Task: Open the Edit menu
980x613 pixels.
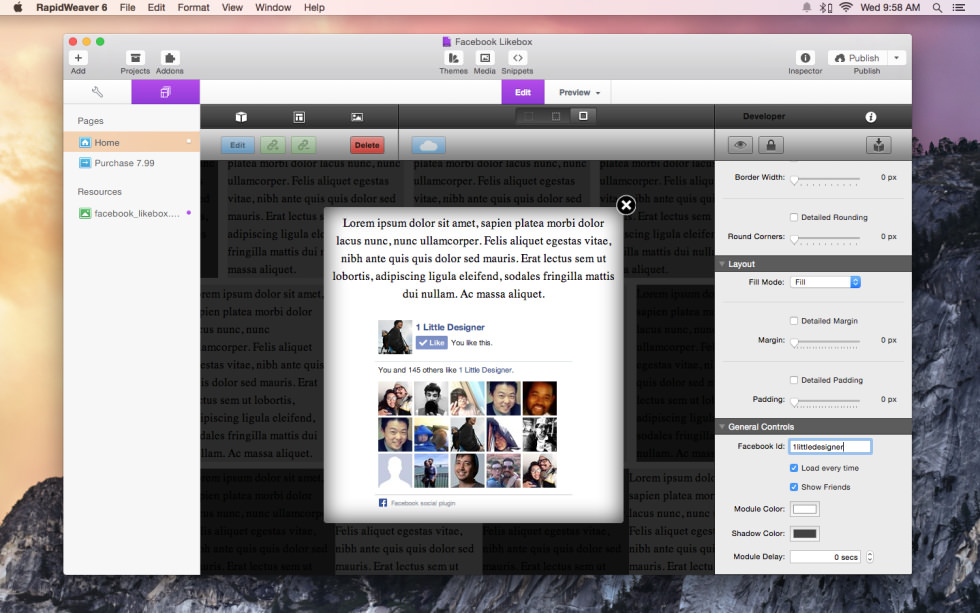Action: (x=156, y=7)
